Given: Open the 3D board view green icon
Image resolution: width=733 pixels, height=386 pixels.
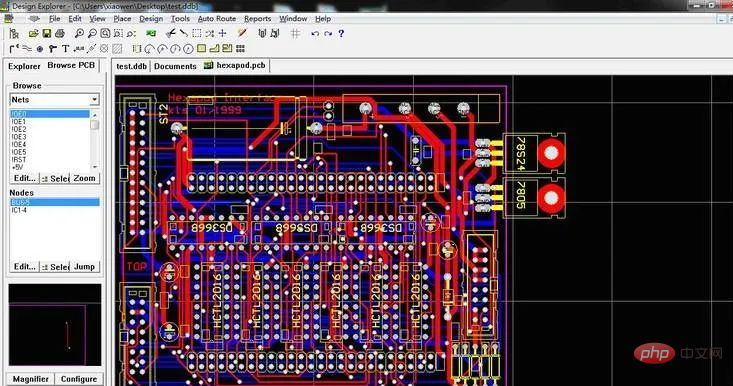Looking at the screenshot, I should [151, 33].
